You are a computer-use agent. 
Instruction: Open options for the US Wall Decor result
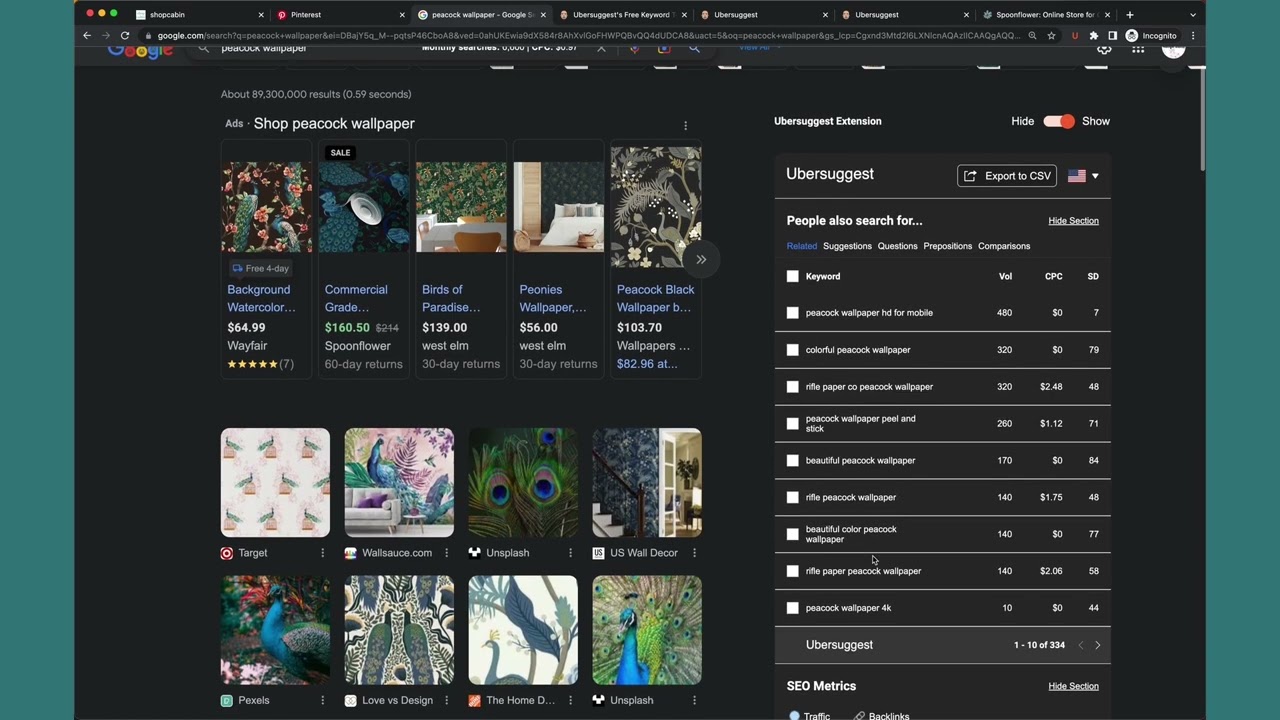[x=694, y=553]
